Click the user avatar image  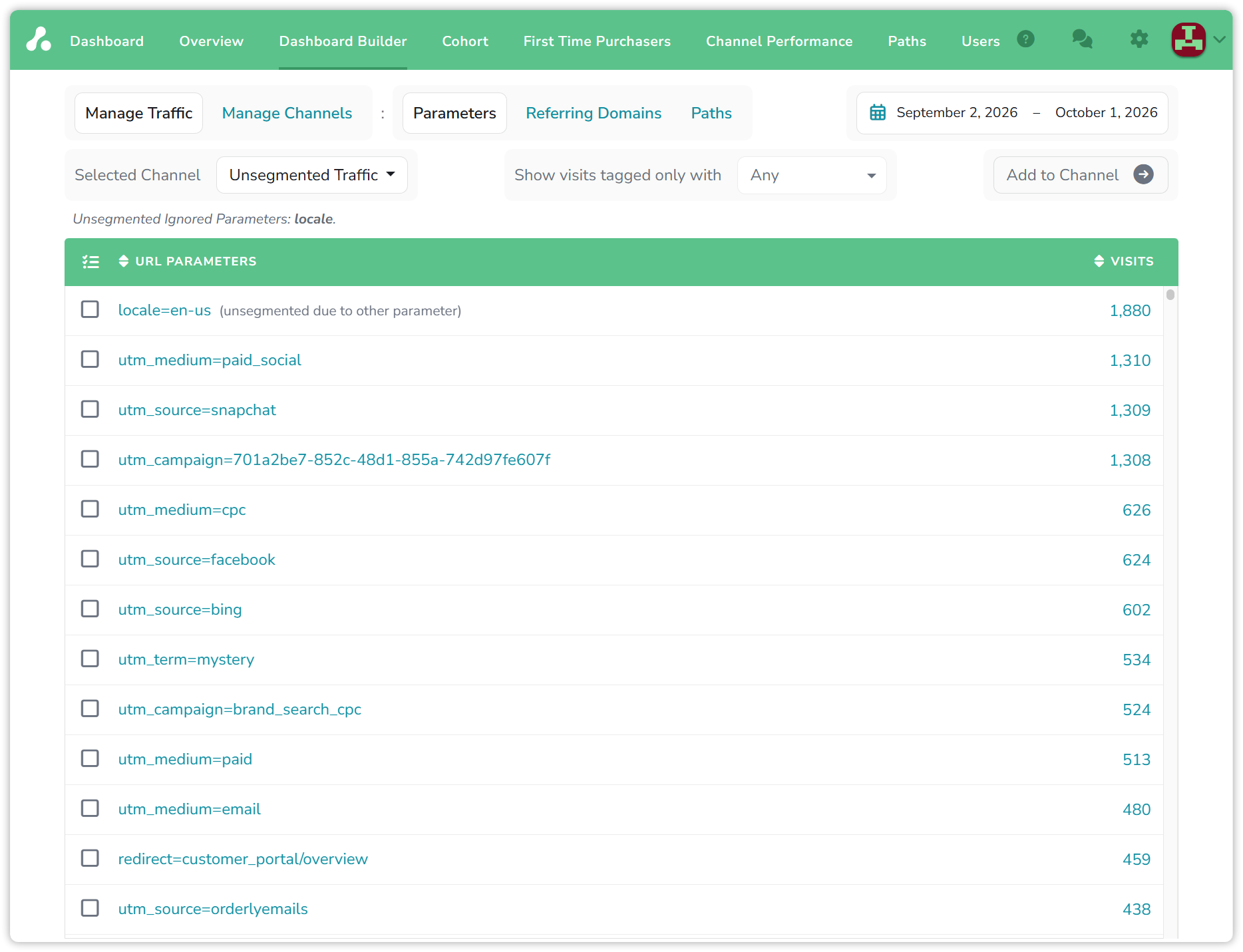pos(1188,39)
